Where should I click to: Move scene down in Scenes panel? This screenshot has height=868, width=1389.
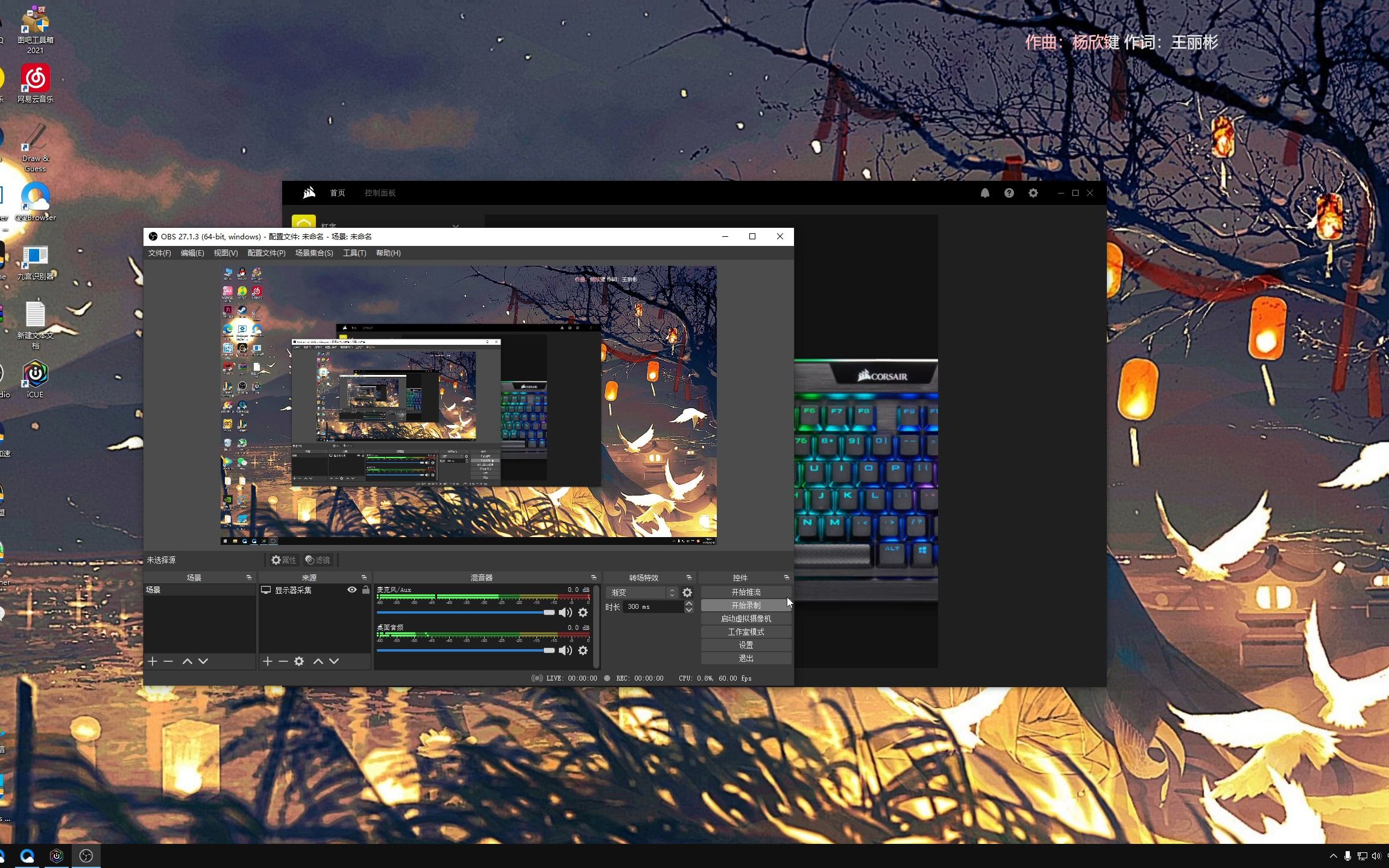coord(203,661)
